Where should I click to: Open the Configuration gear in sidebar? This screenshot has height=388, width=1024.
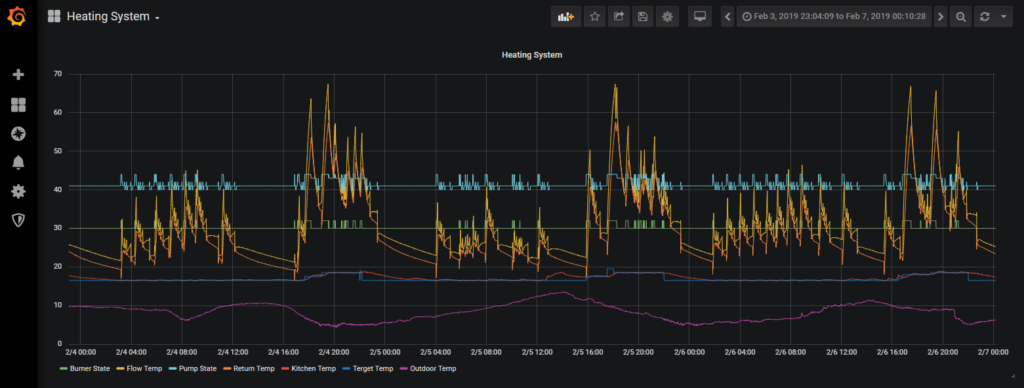coord(18,191)
